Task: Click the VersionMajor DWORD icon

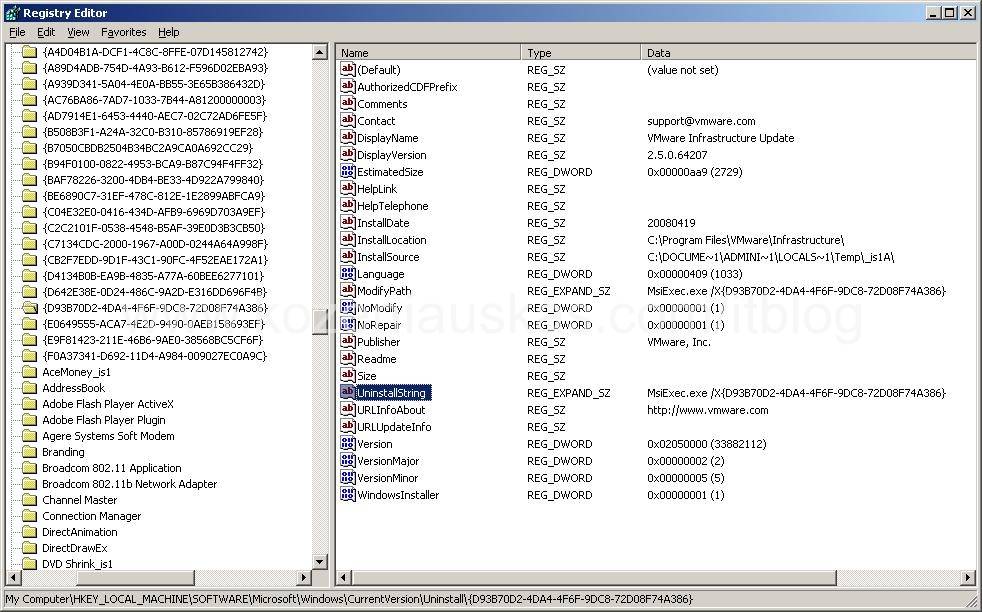Action: click(x=348, y=461)
